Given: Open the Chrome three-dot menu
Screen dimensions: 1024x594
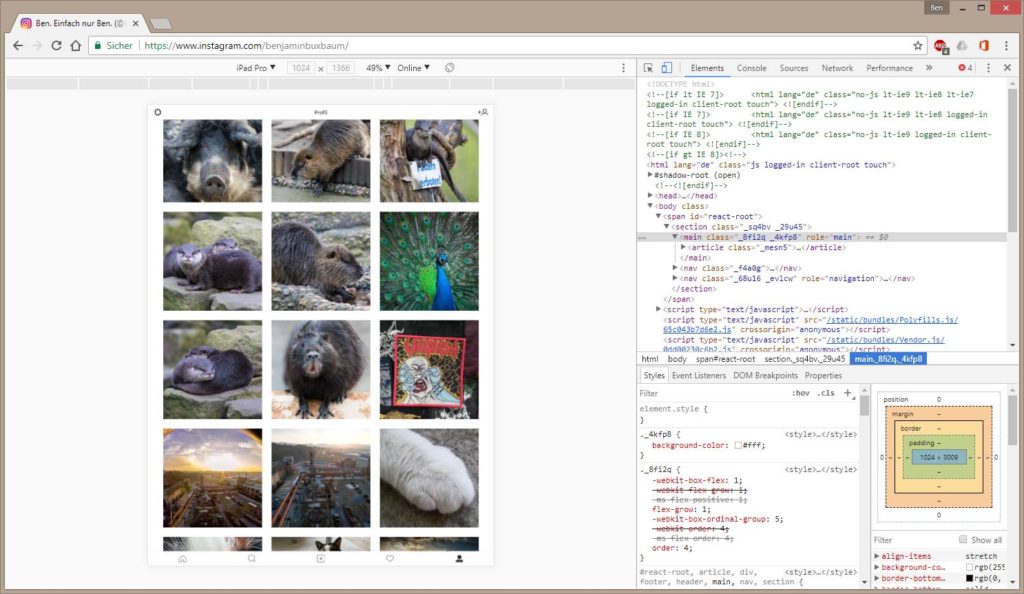Looking at the screenshot, I should [1006, 46].
